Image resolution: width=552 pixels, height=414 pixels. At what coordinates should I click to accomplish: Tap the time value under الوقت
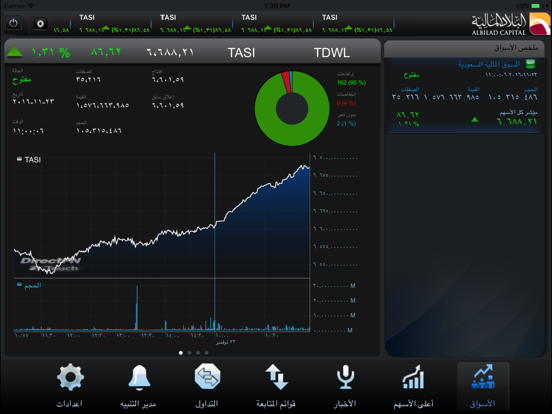pyautogui.click(x=28, y=131)
